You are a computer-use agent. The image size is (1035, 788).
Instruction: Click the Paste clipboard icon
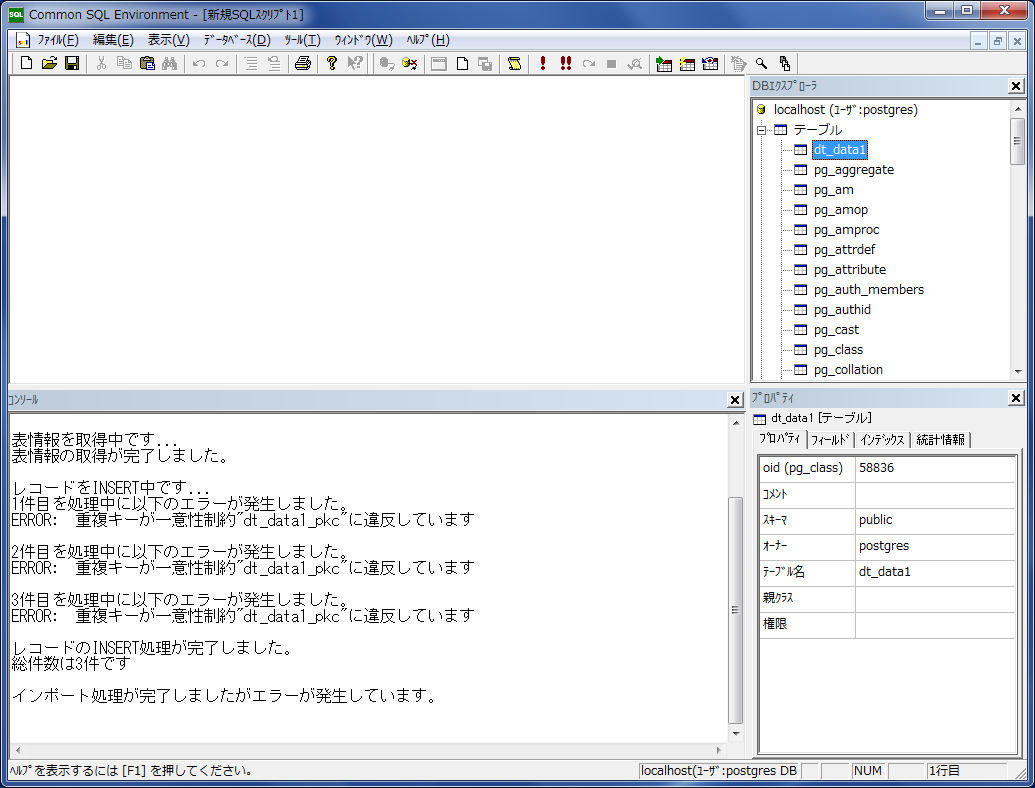tap(147, 63)
